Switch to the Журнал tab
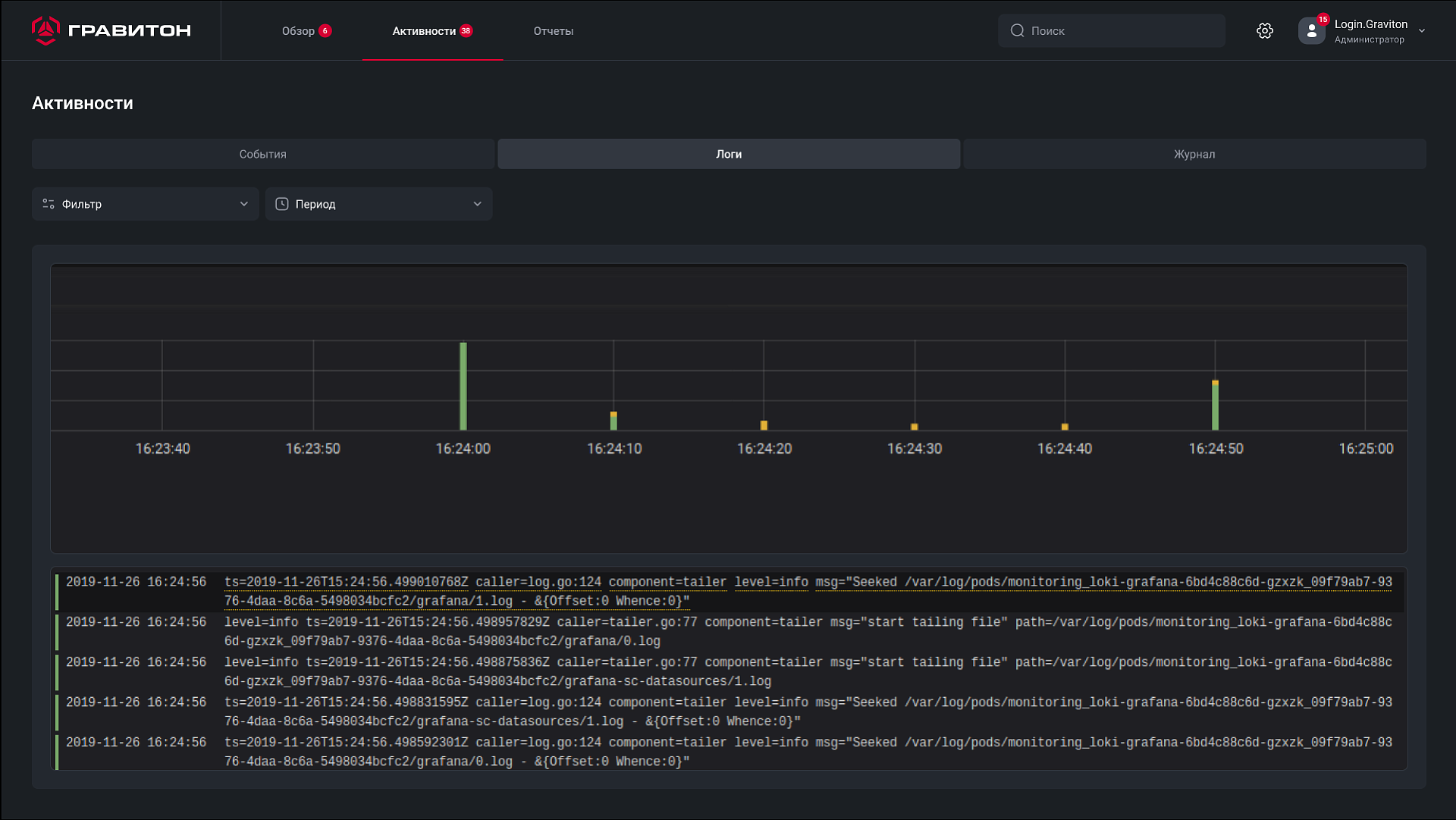Image resolution: width=1456 pixels, height=820 pixels. [x=1194, y=154]
